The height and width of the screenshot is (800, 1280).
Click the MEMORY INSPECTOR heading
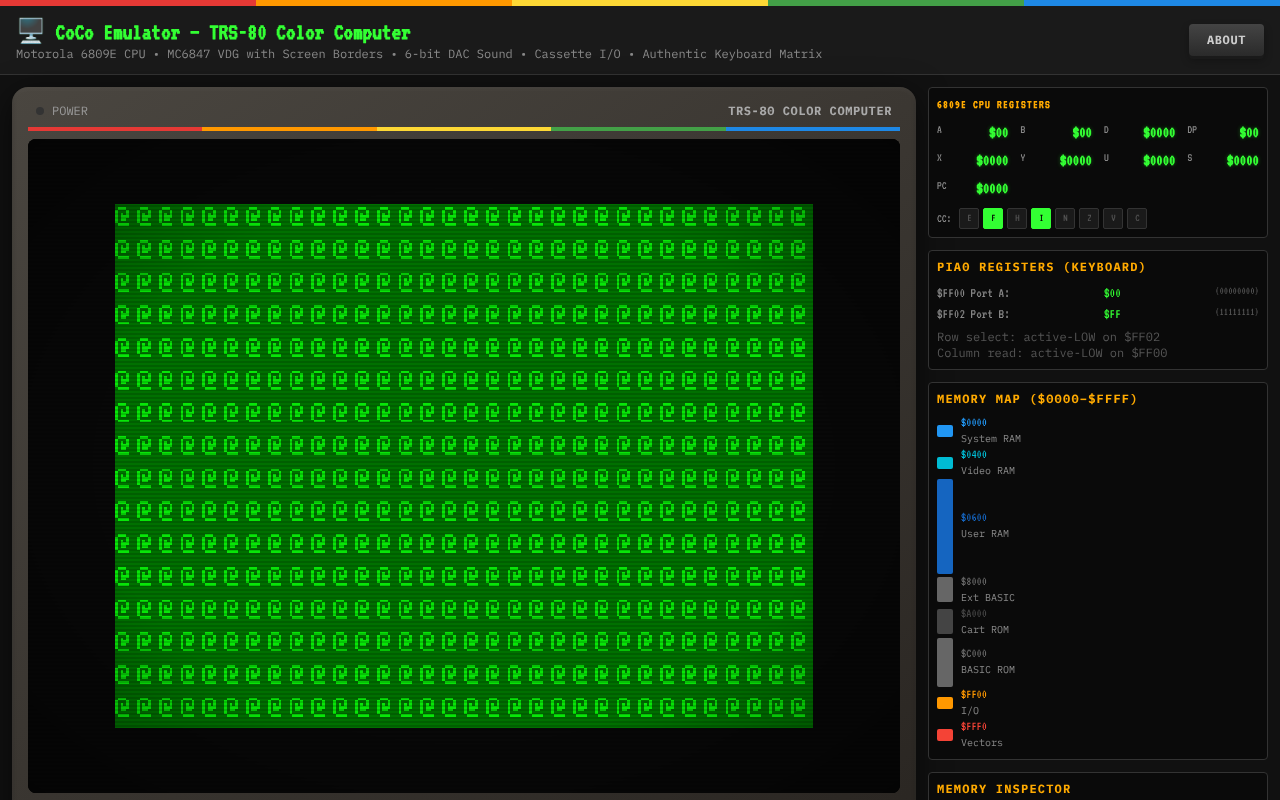click(x=1004, y=789)
